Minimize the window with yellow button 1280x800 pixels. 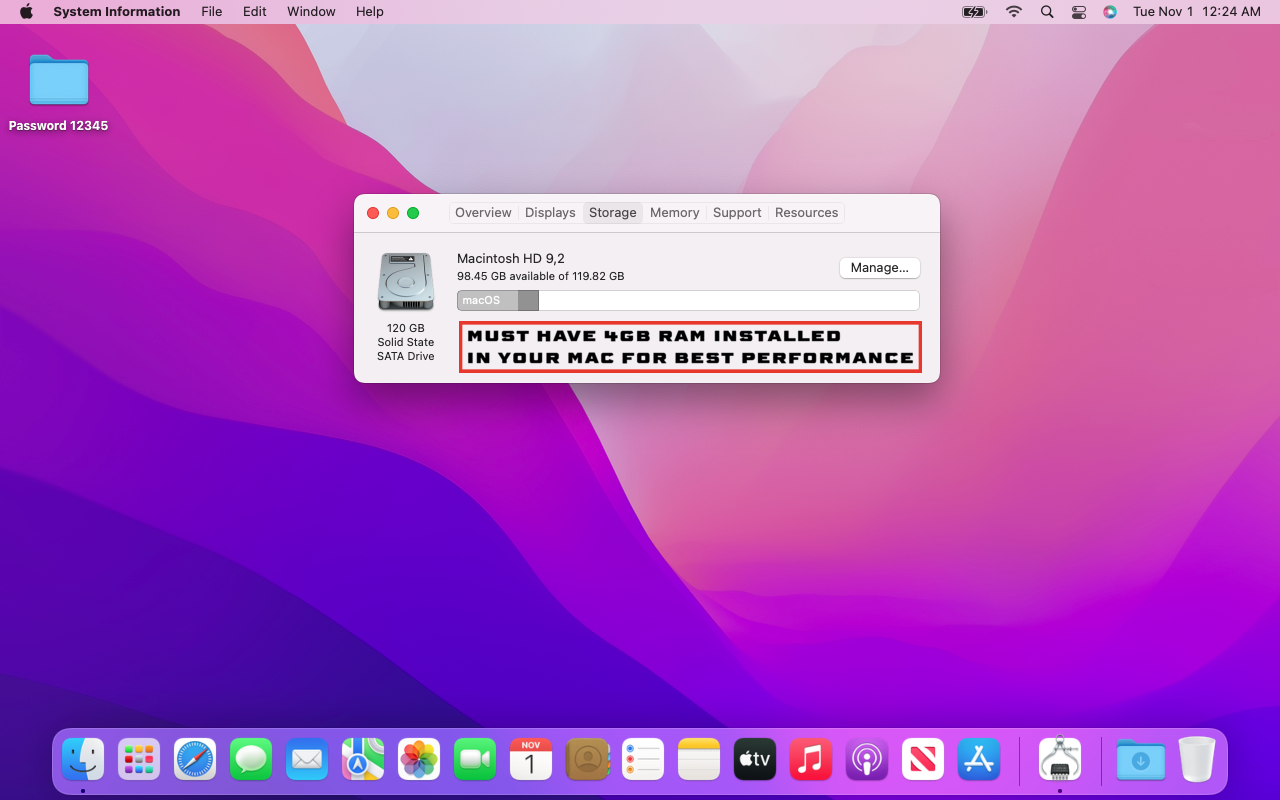393,213
